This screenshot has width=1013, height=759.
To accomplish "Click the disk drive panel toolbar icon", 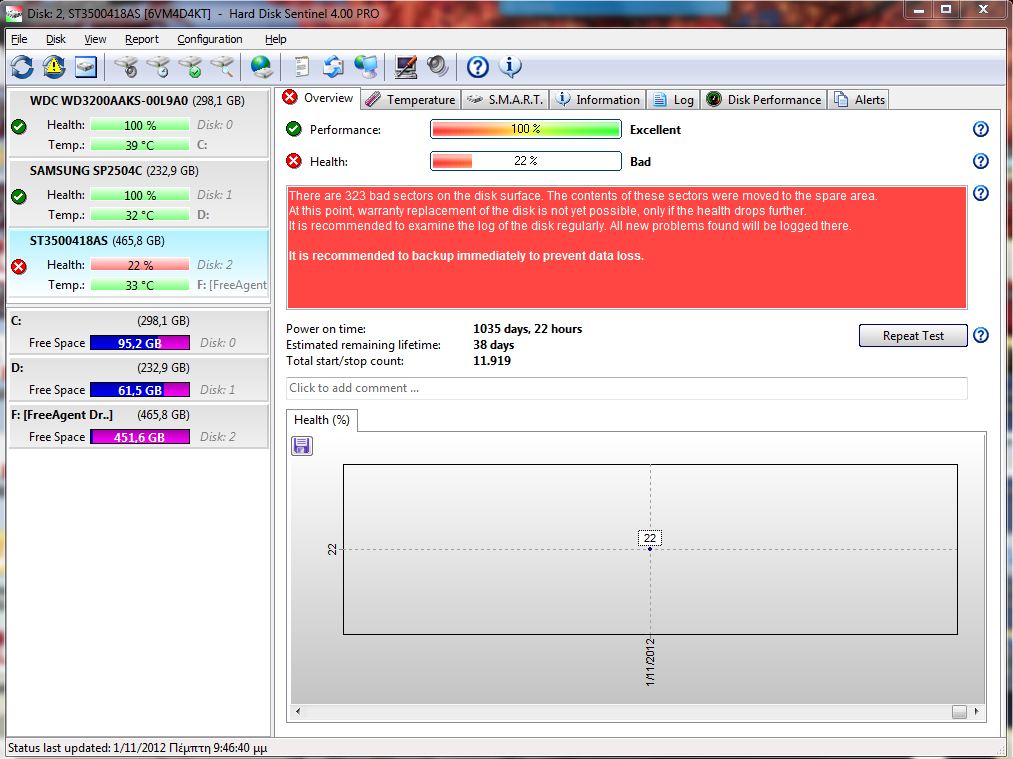I will click(x=85, y=67).
